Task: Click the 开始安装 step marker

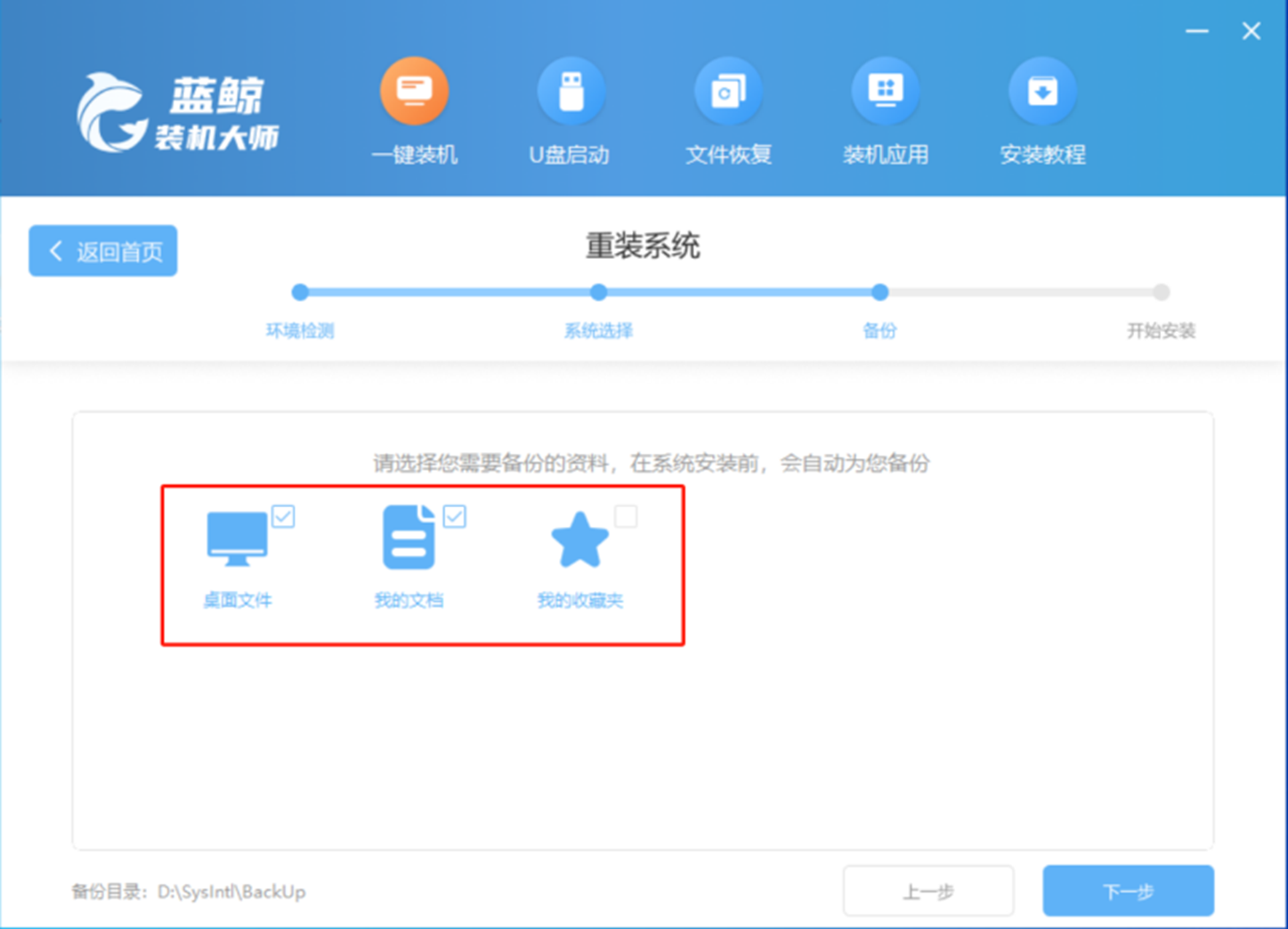Action: click(1161, 292)
